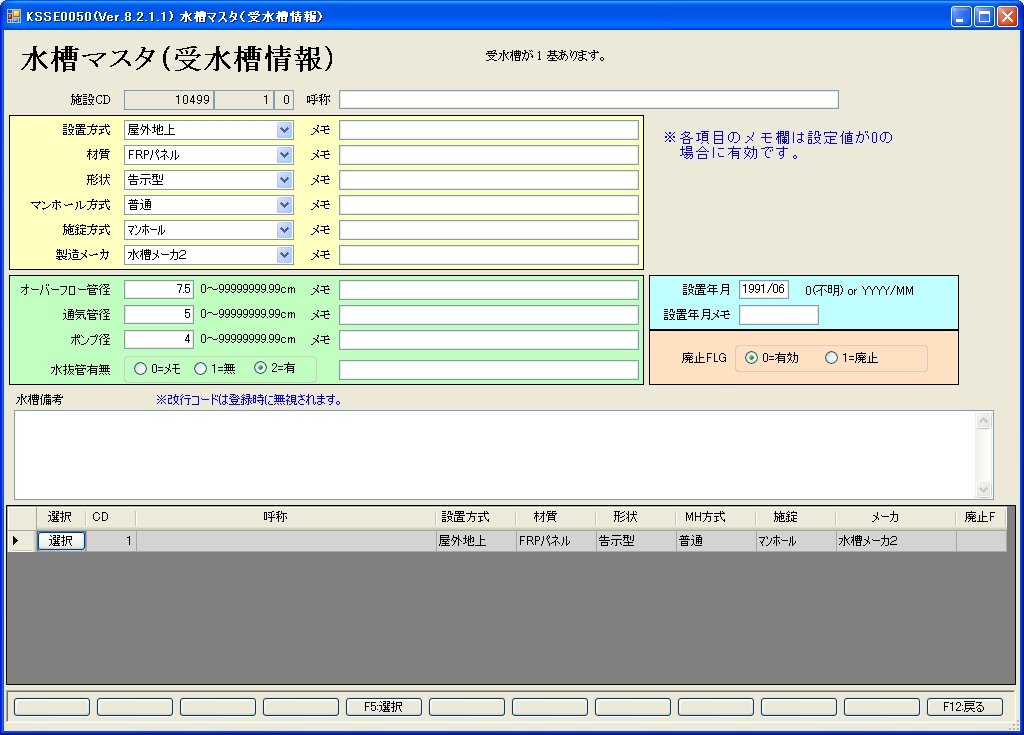Click the 施設CD field 10499
This screenshot has height=735, width=1024.
(168, 99)
